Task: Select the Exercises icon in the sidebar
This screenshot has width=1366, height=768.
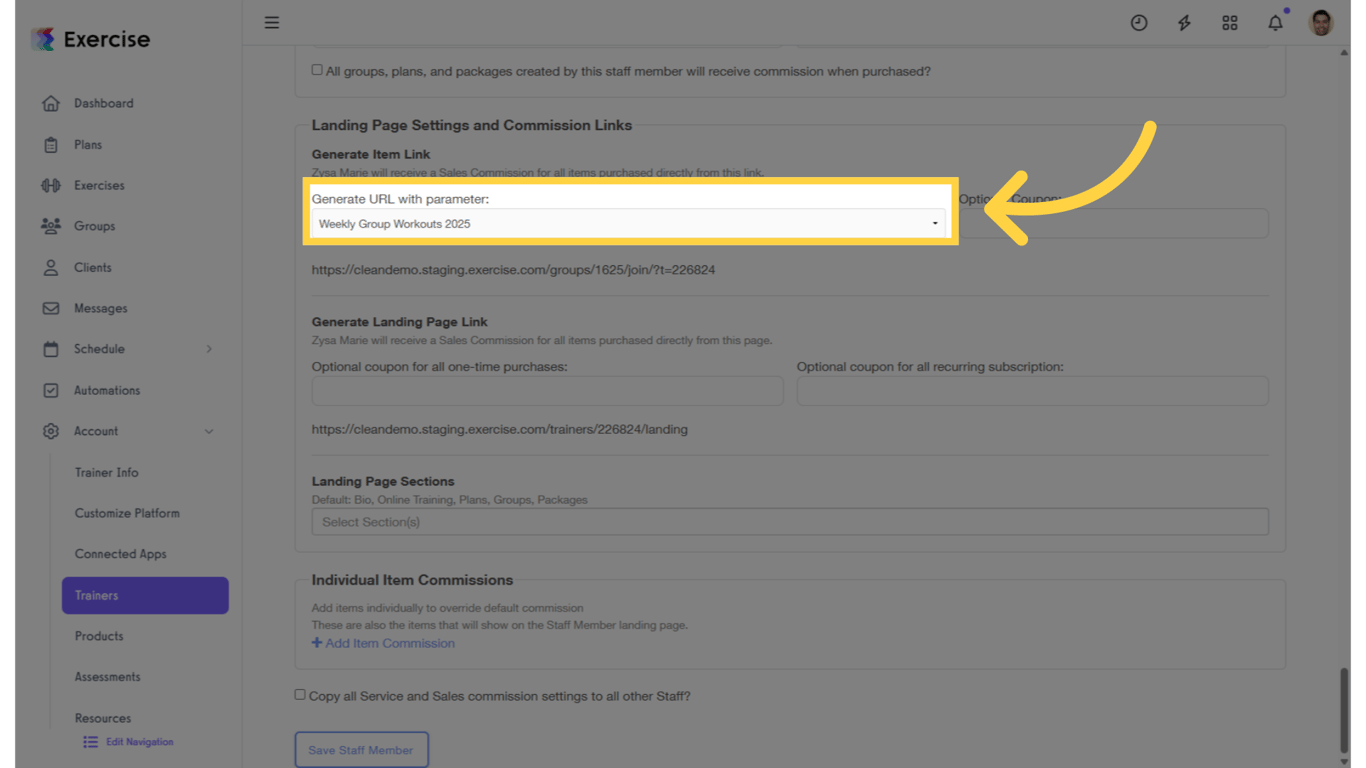Action: [50, 185]
